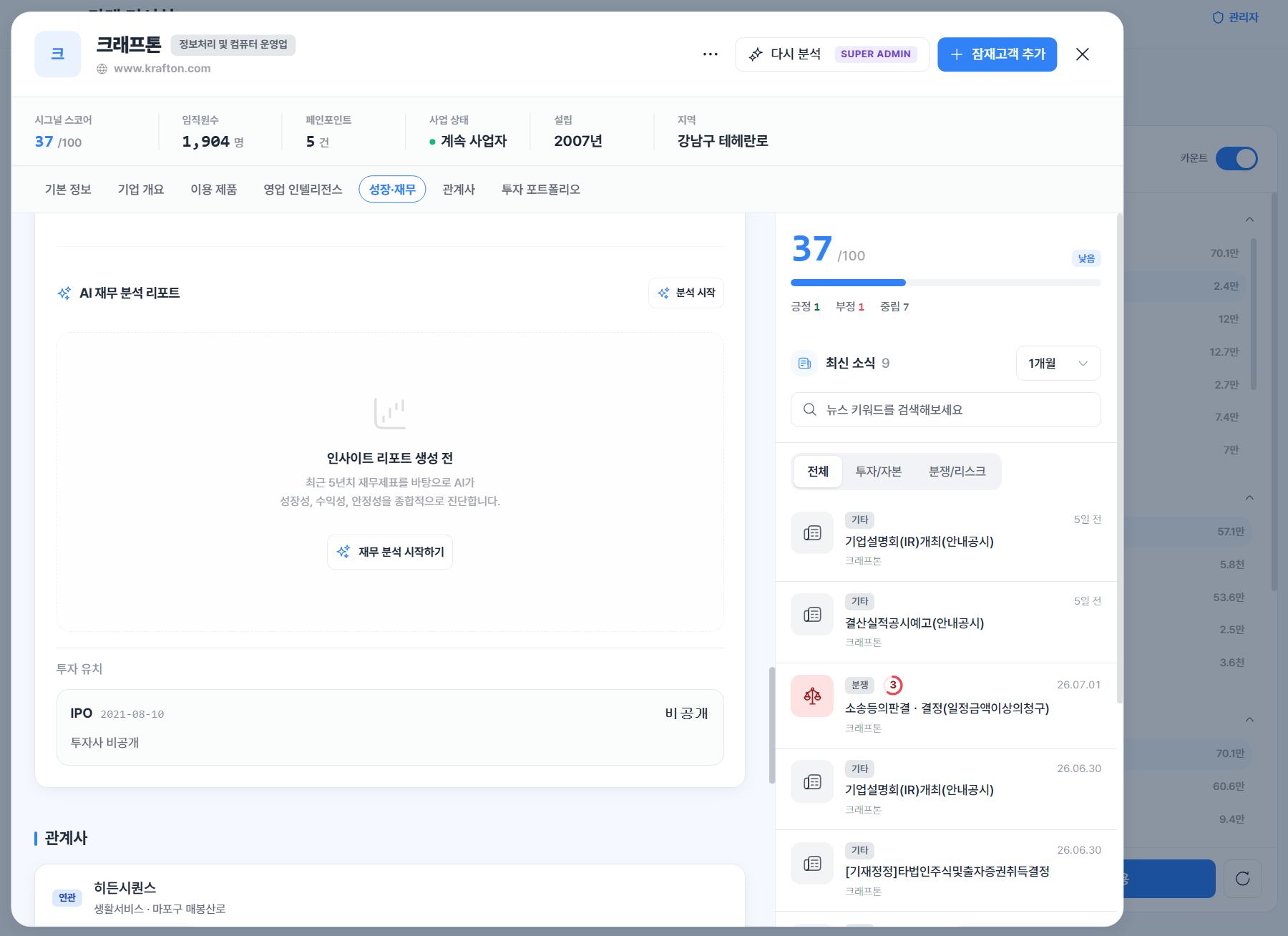
Task: Open first 기업설명회(IR)개최 news dated 5일 전
Action: click(946, 540)
